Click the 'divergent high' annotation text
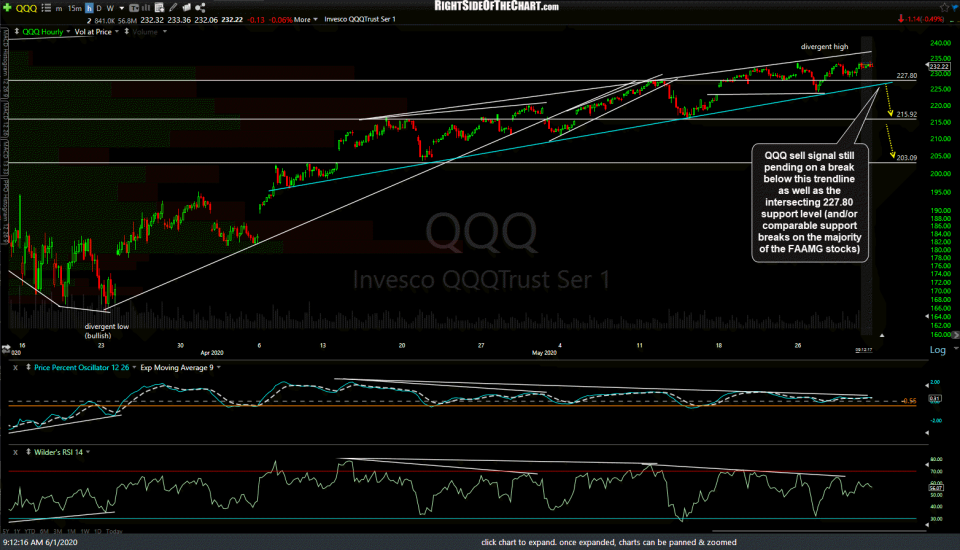Viewport: 960px width, 550px height. [825, 47]
